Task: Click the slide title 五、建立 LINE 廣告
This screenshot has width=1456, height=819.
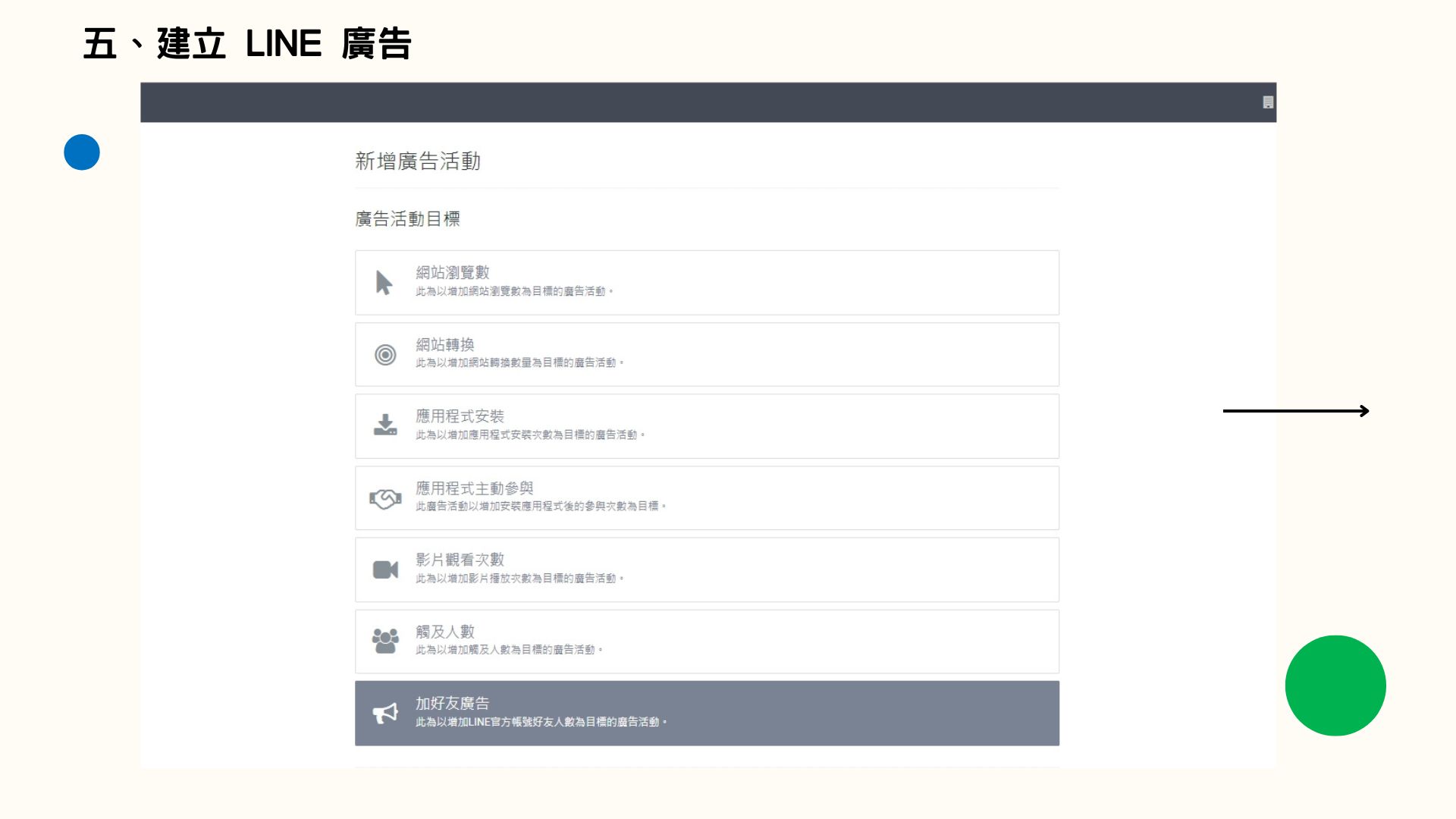Action: (x=247, y=43)
